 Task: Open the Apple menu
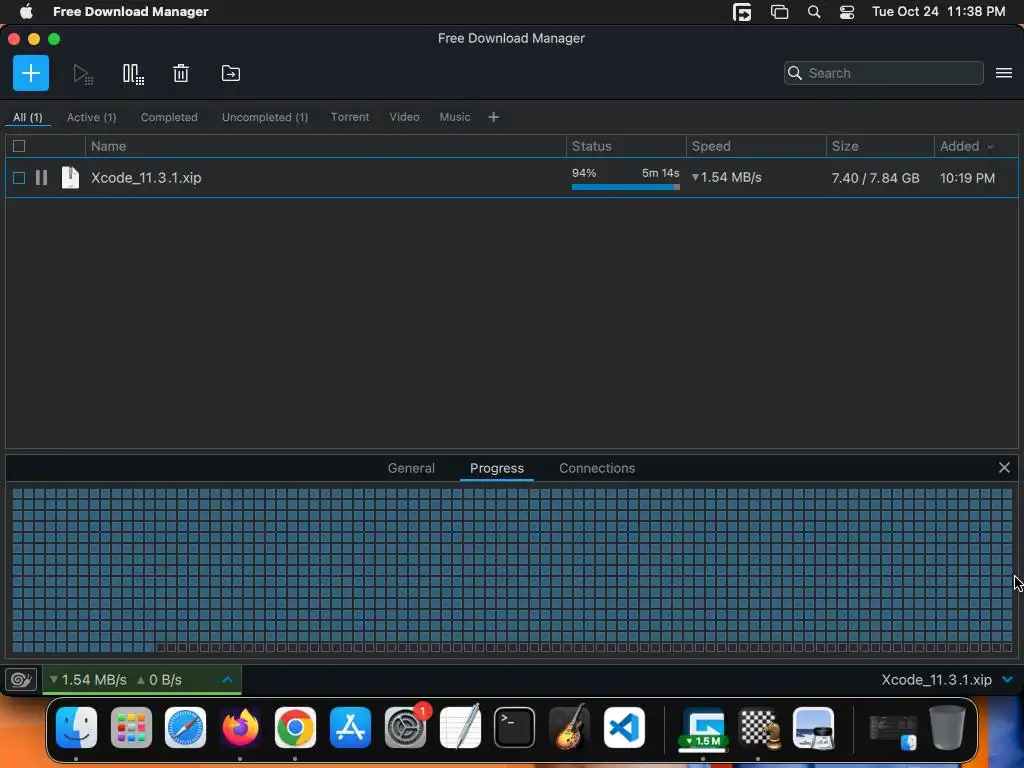point(25,12)
